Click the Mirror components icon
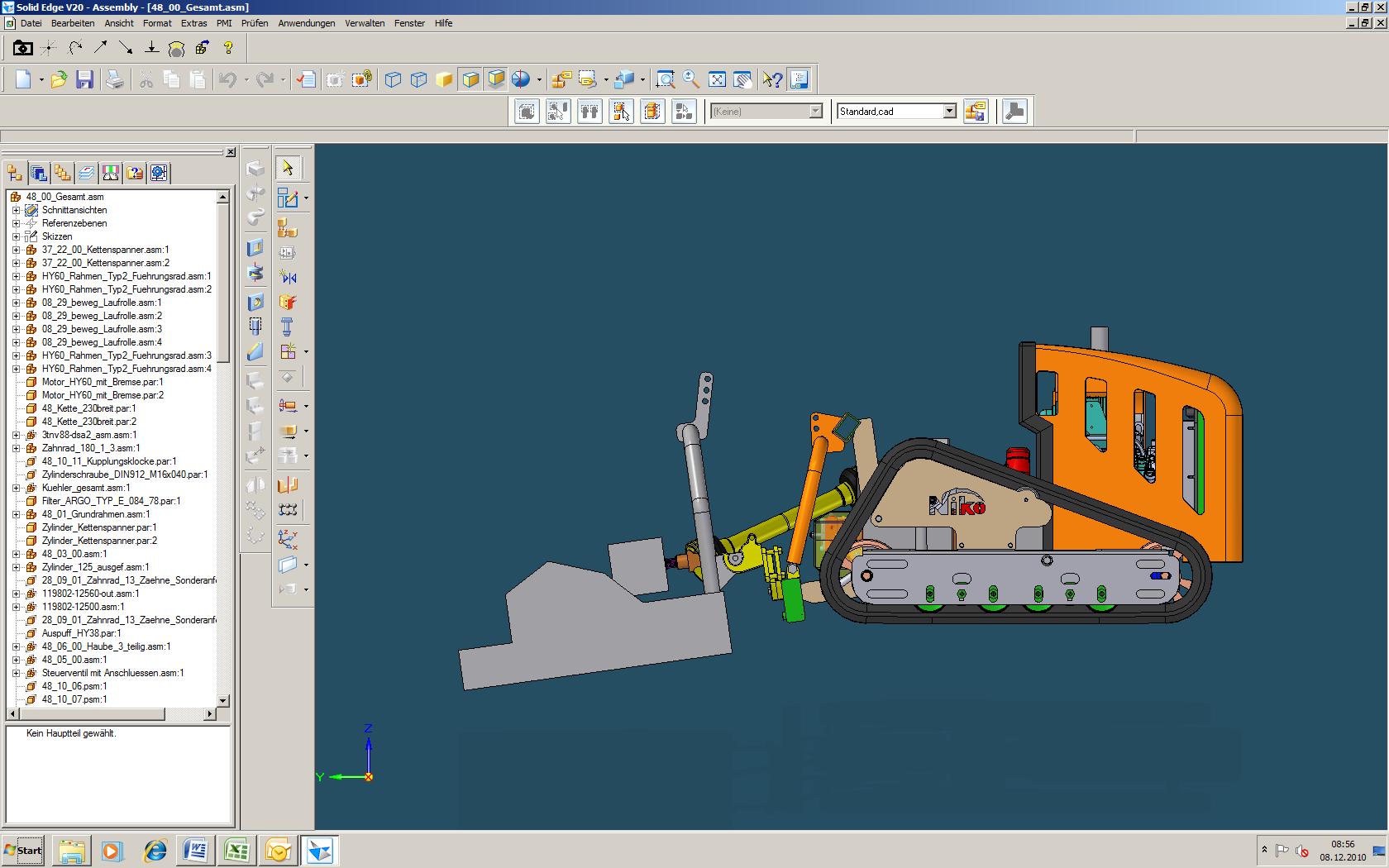Image resolution: width=1389 pixels, height=868 pixels. 288,277
